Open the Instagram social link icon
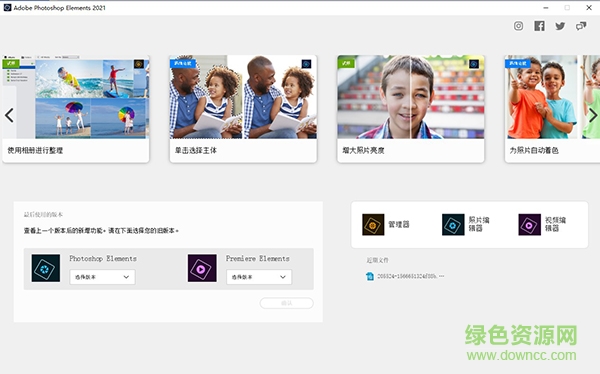Viewport: 600px width, 374px height. pyautogui.click(x=518, y=26)
